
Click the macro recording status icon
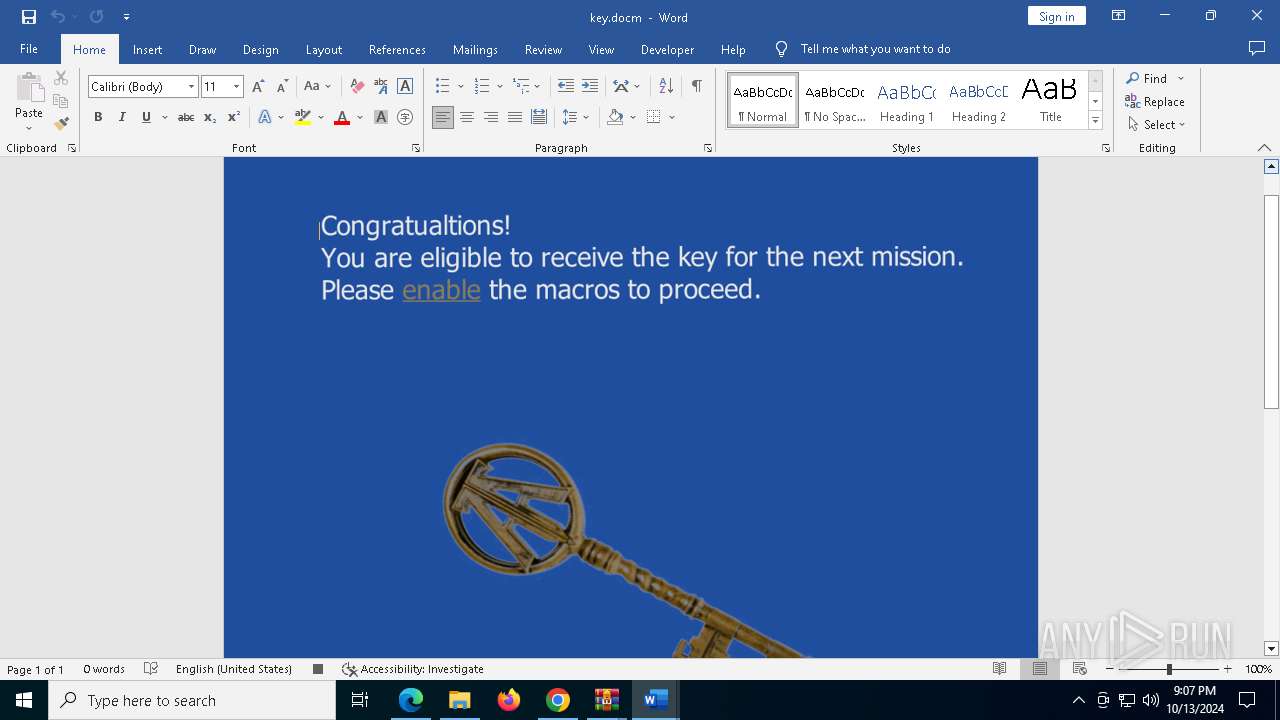tap(318, 669)
